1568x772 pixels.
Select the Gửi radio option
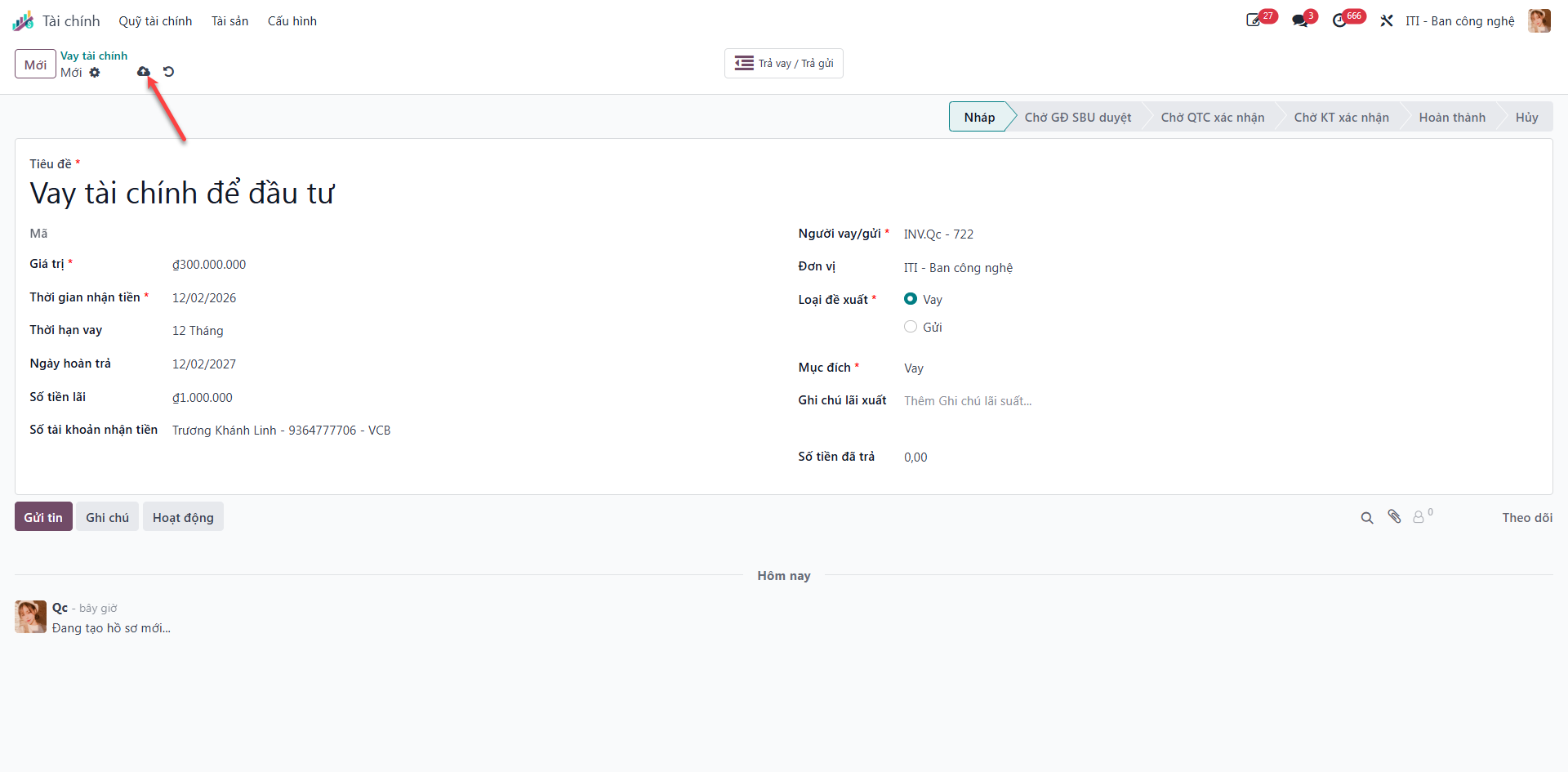[911, 327]
